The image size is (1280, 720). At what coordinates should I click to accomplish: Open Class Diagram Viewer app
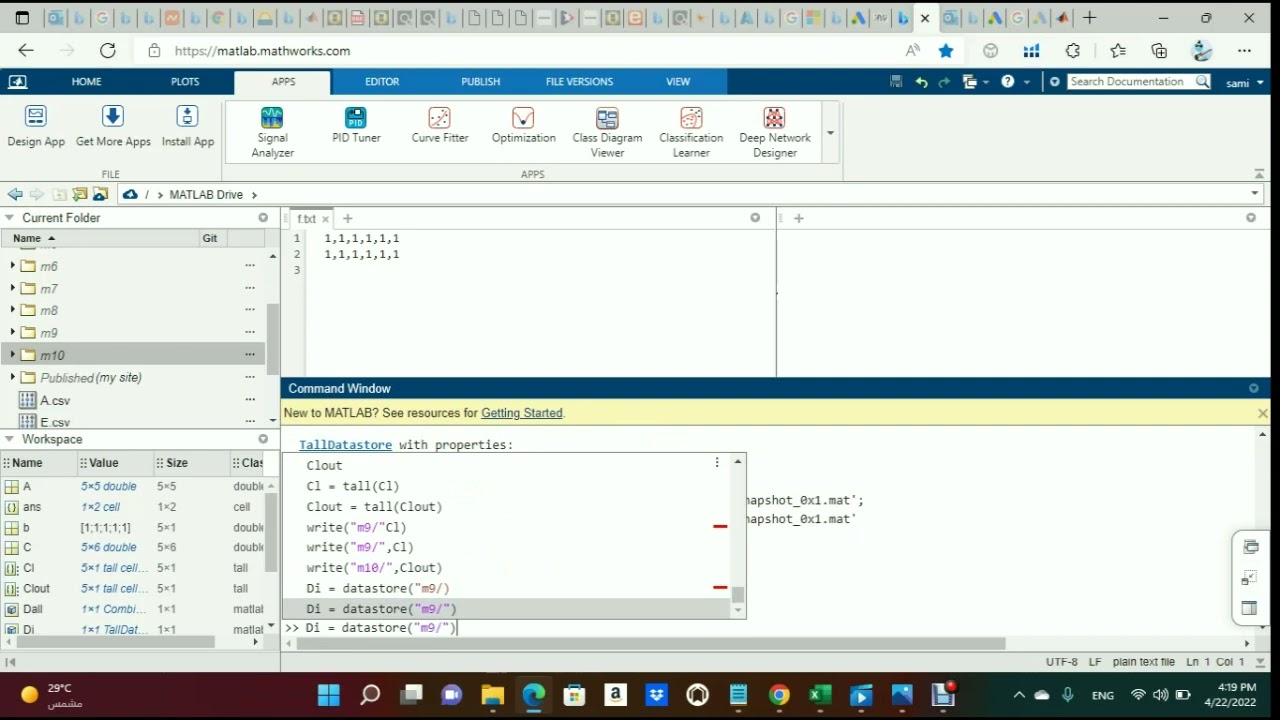pyautogui.click(x=607, y=132)
